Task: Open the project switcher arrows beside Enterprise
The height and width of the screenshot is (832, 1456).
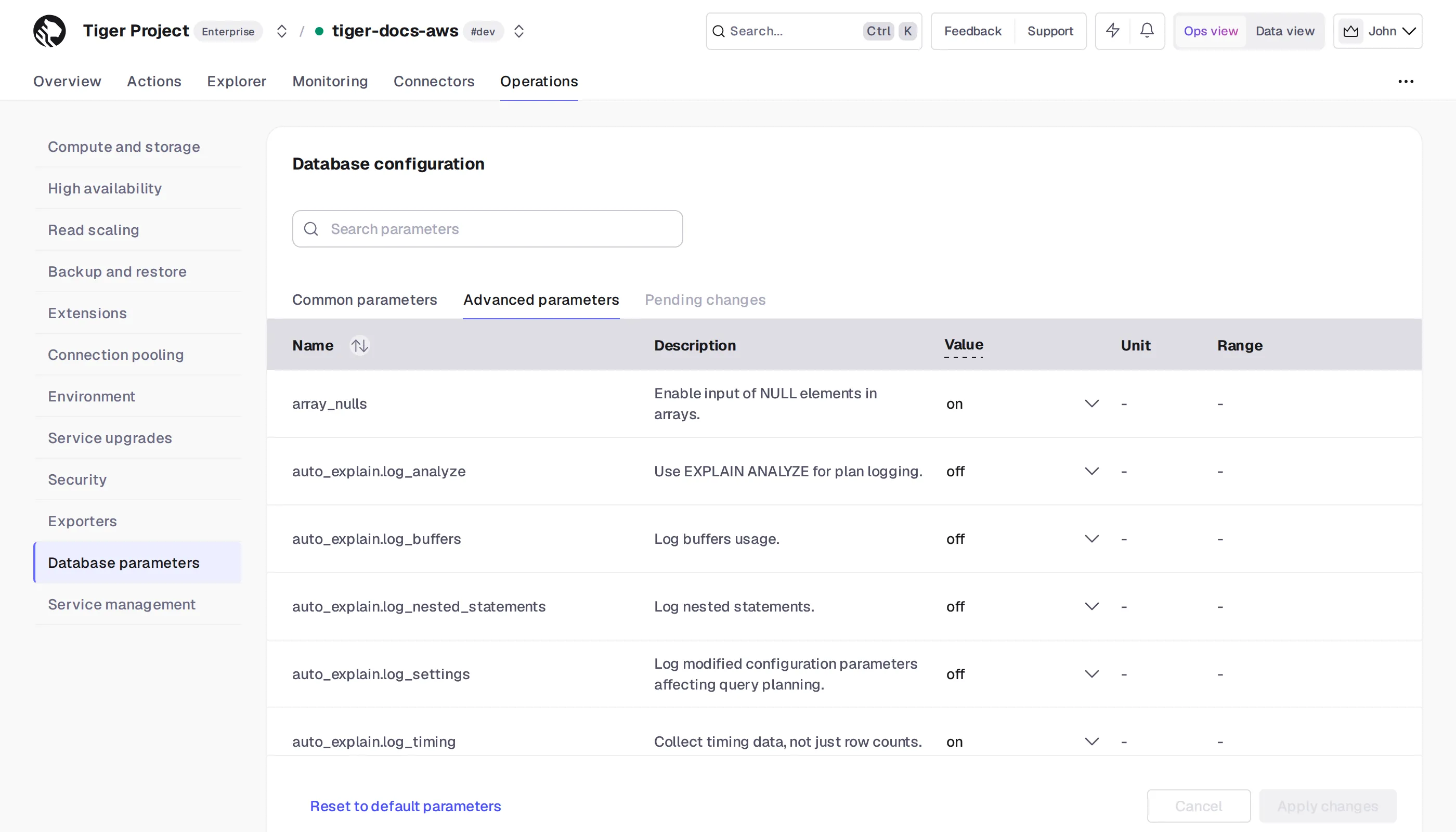Action: click(x=281, y=31)
